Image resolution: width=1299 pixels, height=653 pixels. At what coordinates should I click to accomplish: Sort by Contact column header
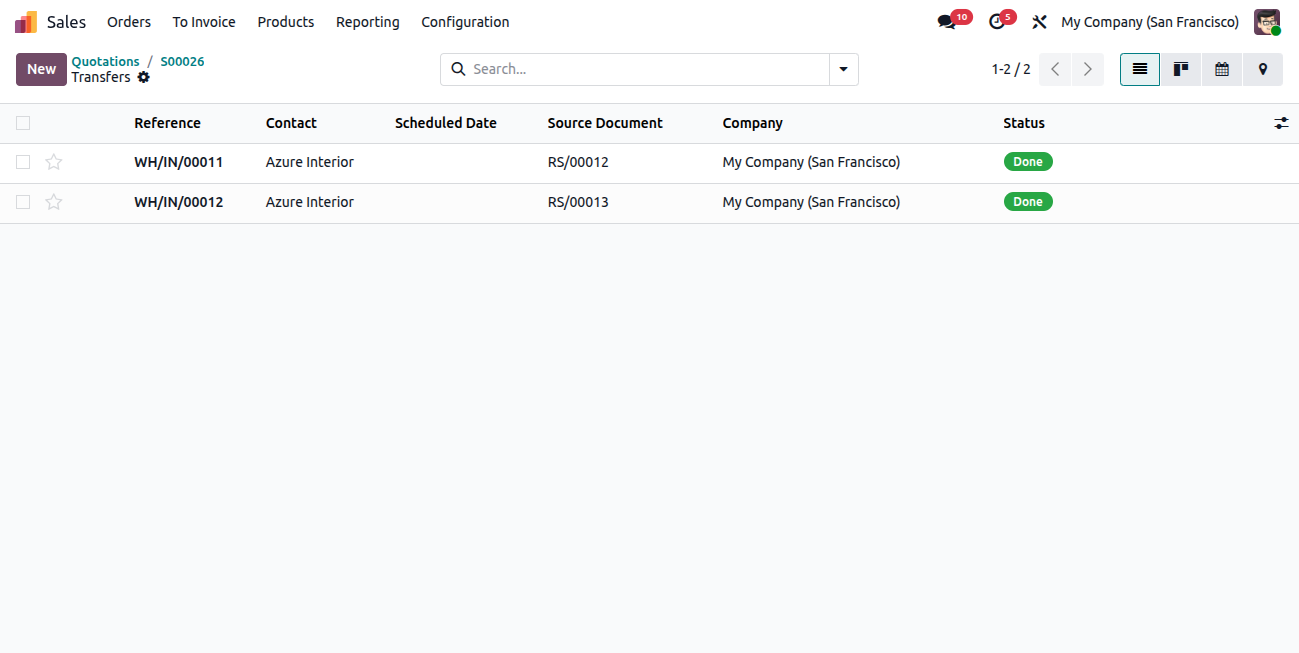(x=291, y=123)
